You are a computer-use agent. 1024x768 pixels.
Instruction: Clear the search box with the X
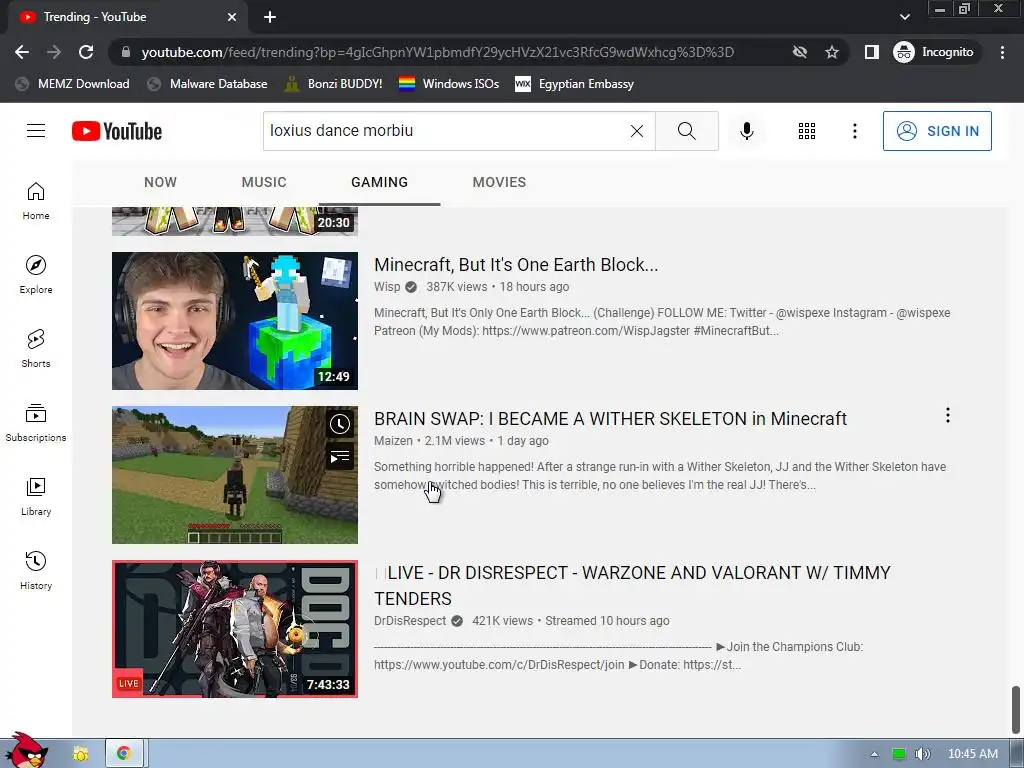click(637, 131)
